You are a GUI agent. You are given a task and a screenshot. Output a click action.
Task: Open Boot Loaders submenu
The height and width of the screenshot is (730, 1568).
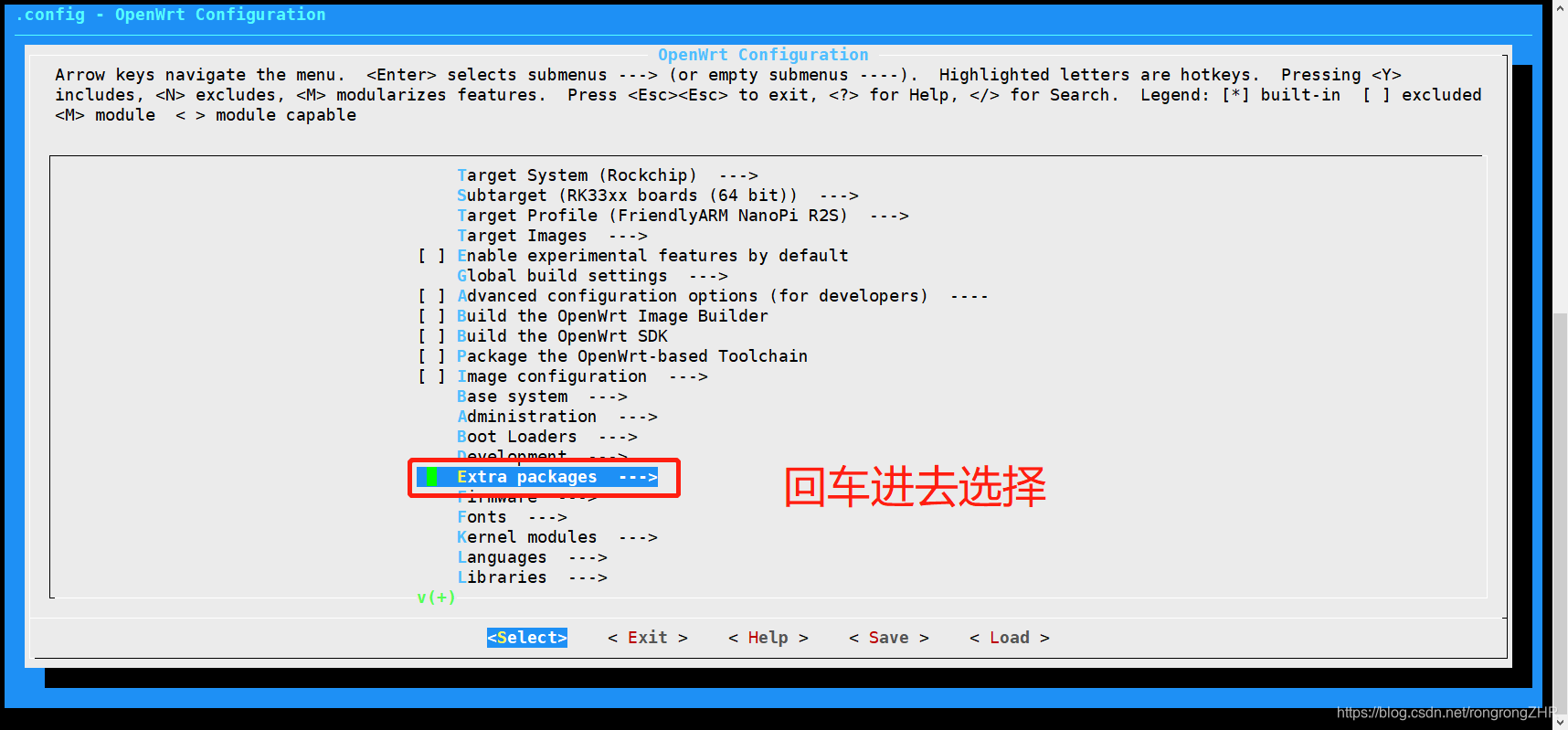click(547, 437)
